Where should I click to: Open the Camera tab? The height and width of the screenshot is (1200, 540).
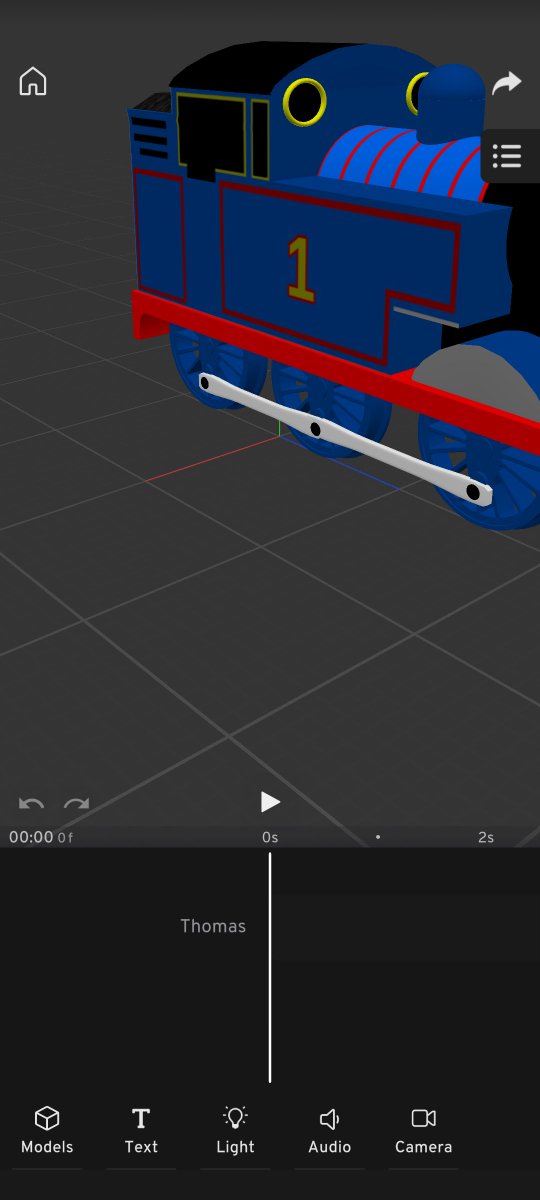(423, 1131)
